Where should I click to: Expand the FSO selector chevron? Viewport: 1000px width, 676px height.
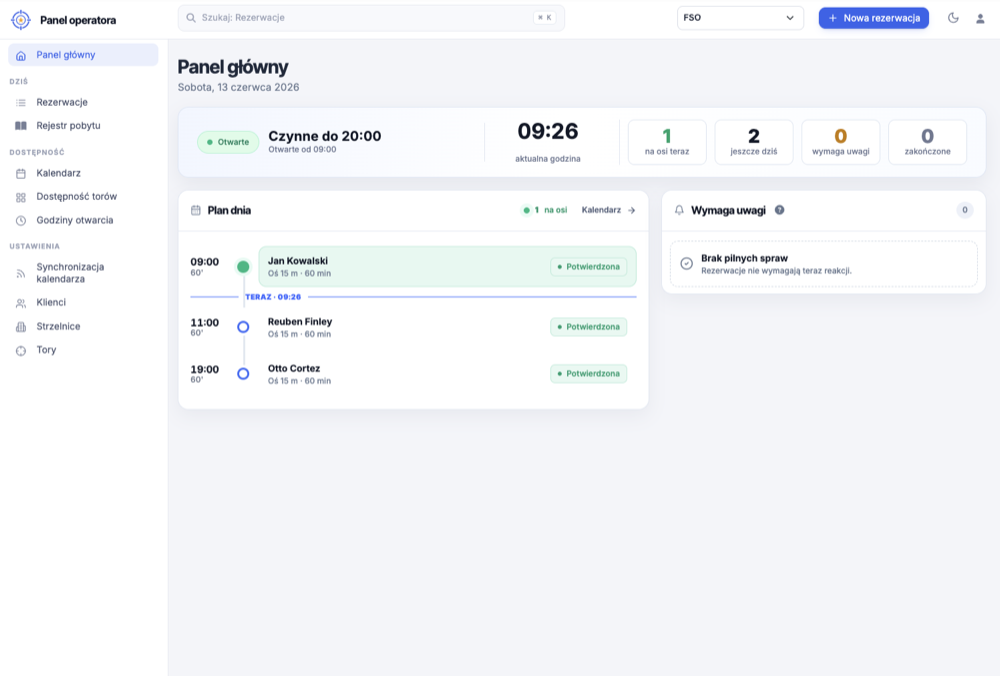(x=790, y=18)
